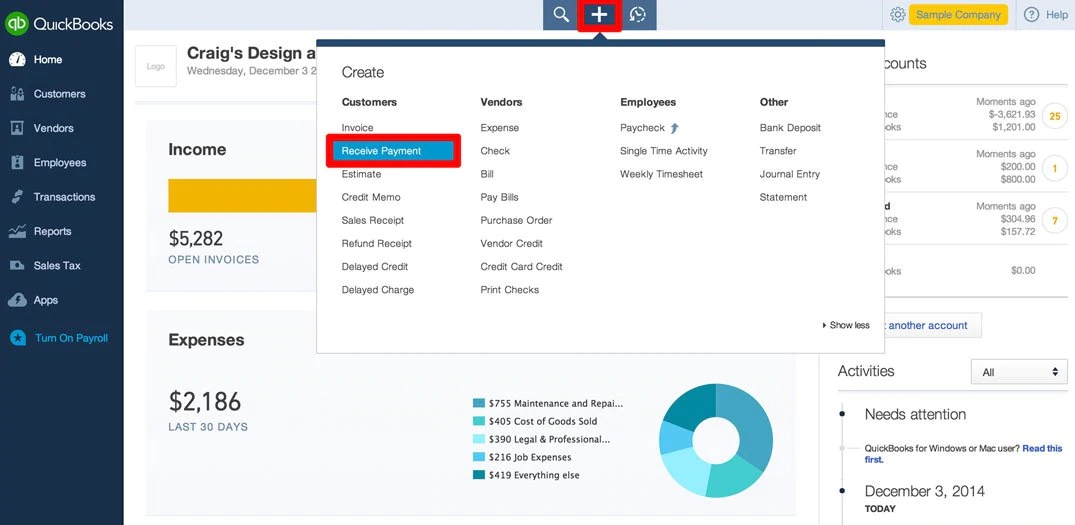The width and height of the screenshot is (1075, 525).
Task: Select Receive Payment menu item
Action: click(393, 151)
